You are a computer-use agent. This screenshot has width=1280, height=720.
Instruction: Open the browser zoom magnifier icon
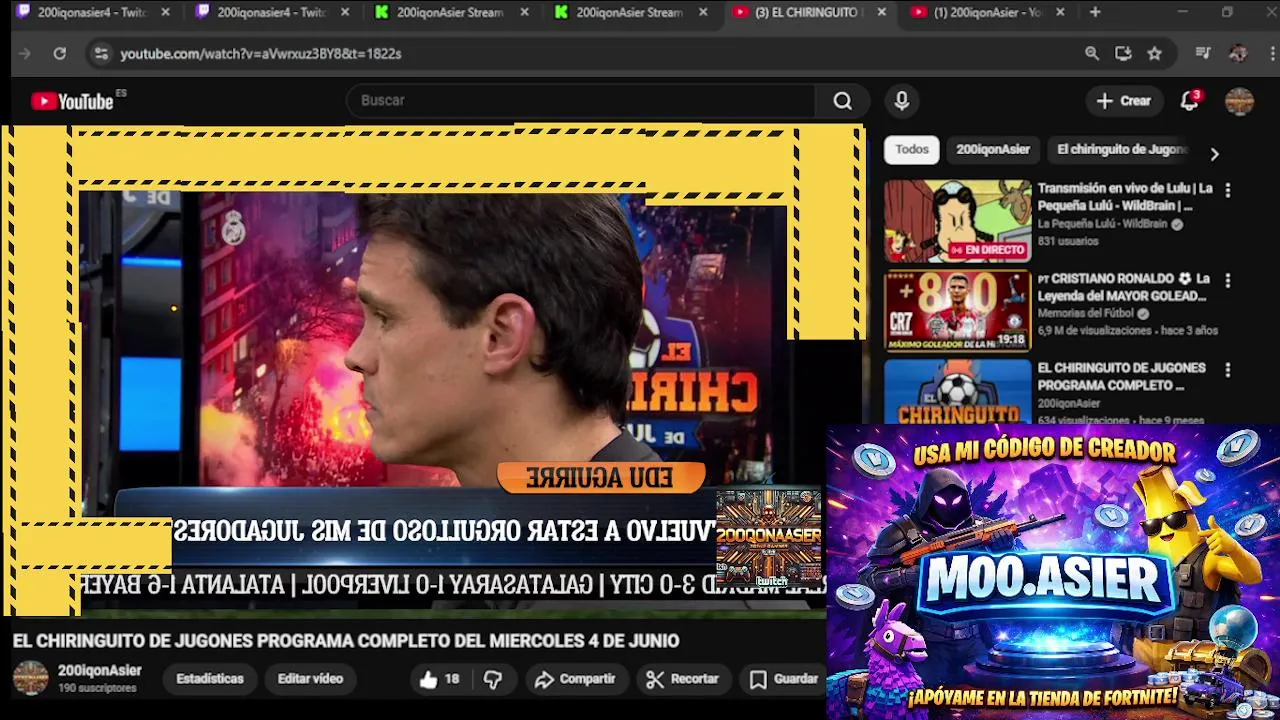tap(1092, 54)
